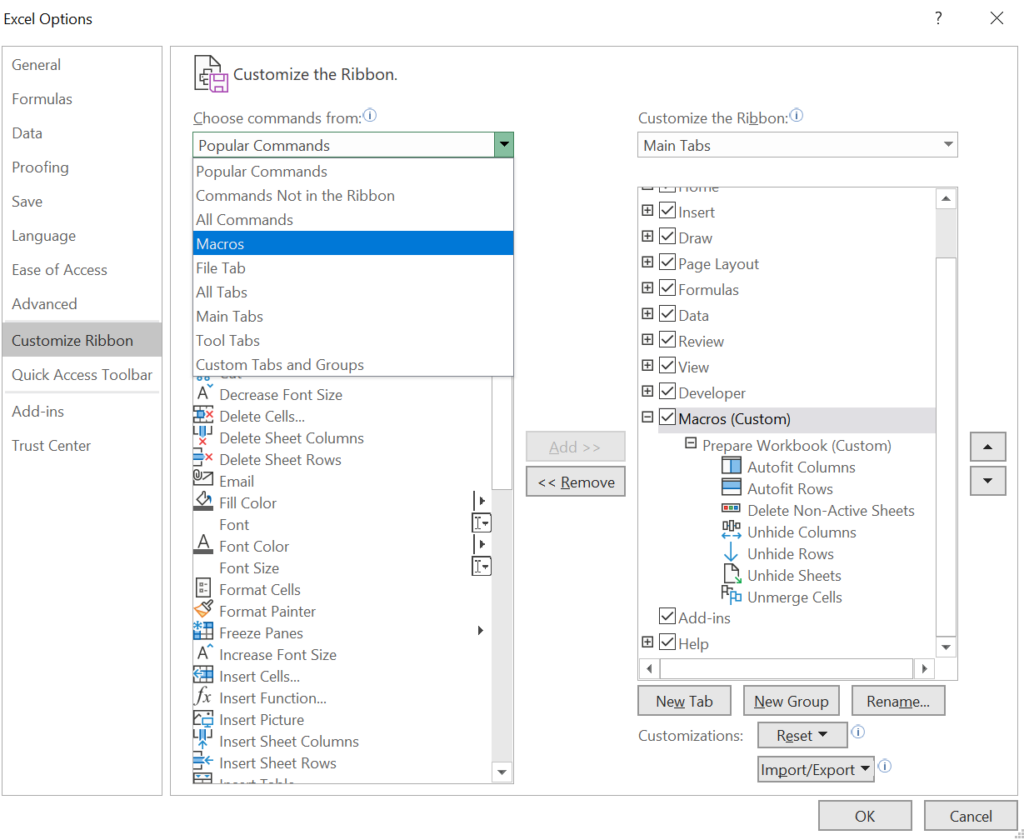Click the New Group button
Screen dimensions: 1024x840
click(x=791, y=701)
